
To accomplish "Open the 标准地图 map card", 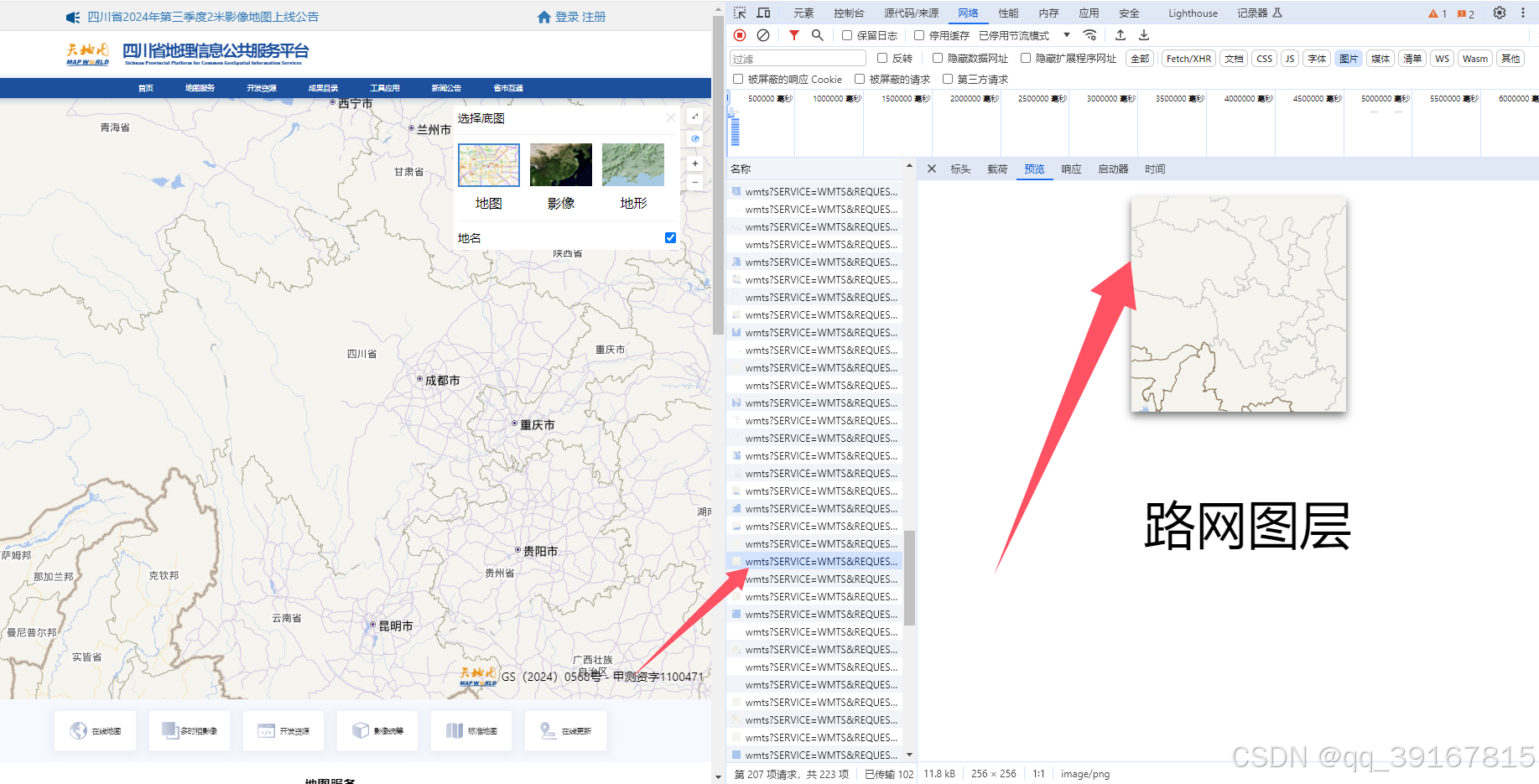I will click(x=471, y=730).
